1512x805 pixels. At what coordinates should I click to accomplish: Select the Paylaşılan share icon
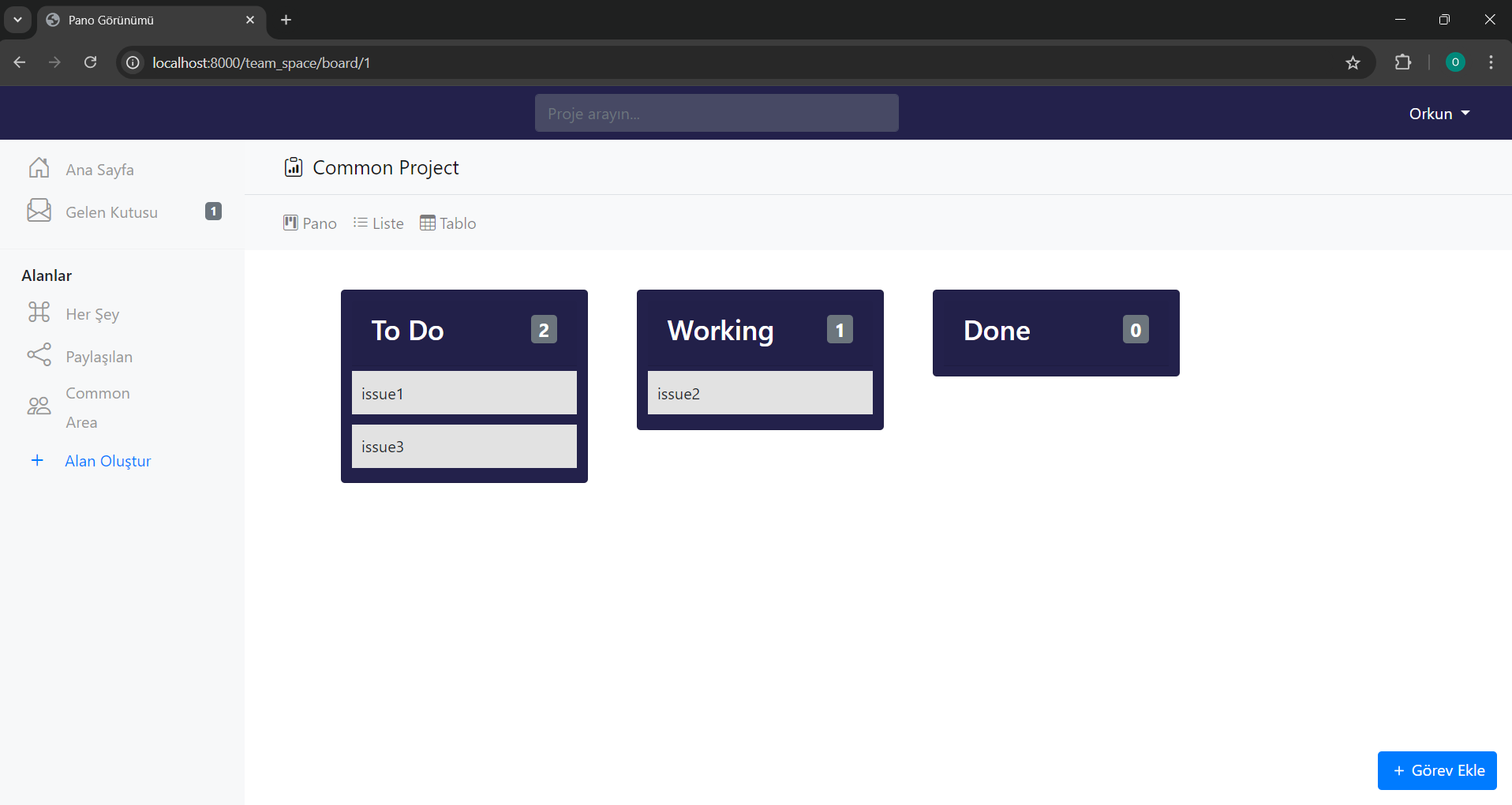tap(39, 355)
